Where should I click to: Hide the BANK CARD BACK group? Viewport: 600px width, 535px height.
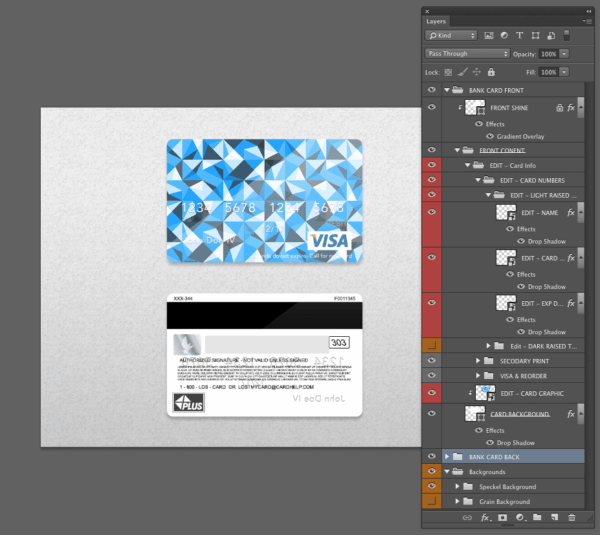point(432,456)
